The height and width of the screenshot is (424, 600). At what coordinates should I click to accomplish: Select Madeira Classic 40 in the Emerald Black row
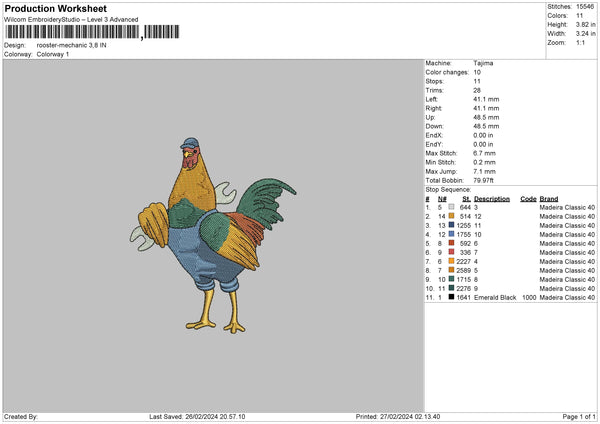point(567,297)
